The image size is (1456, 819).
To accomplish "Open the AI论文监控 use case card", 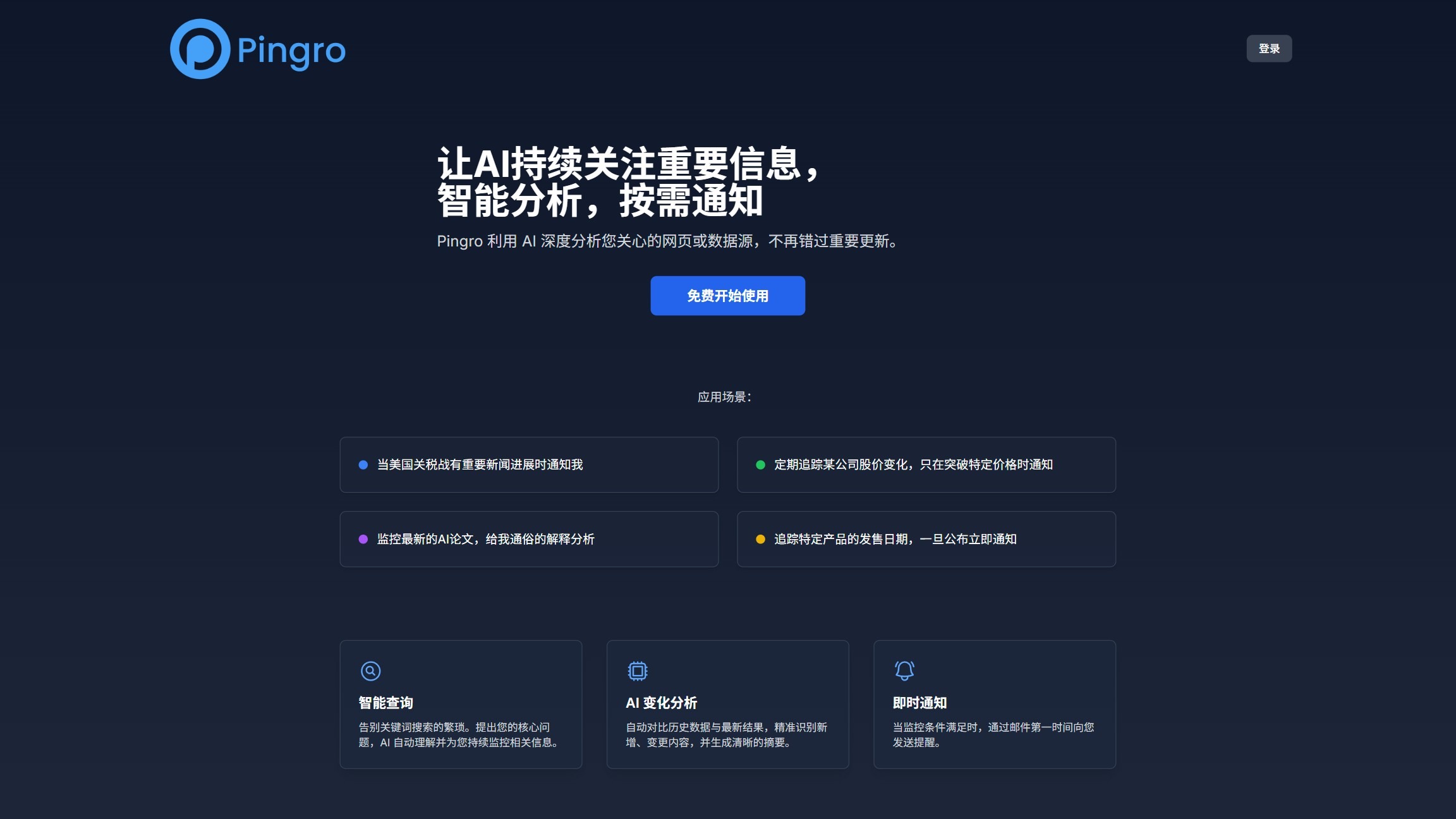I will click(529, 539).
